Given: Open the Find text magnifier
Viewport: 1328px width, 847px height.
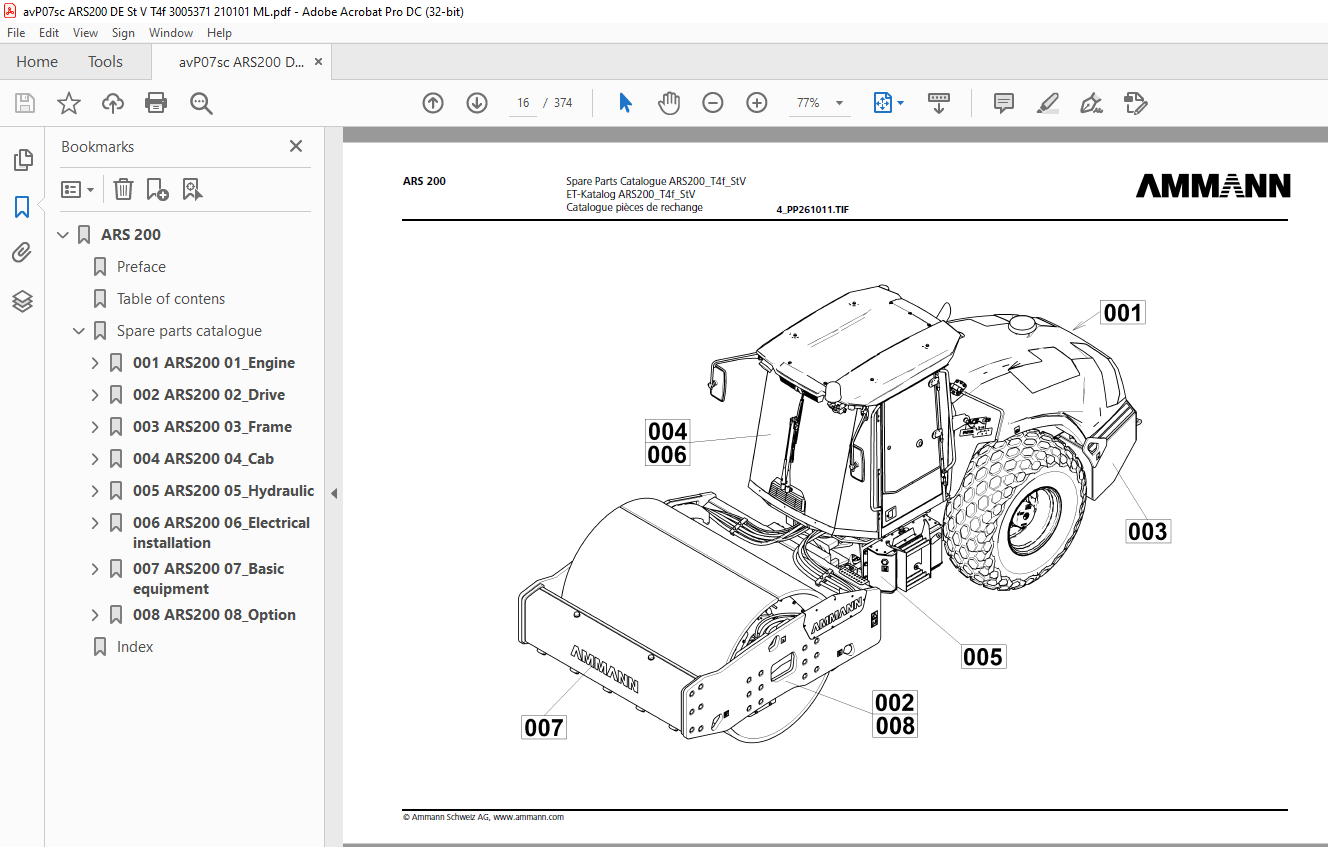Looking at the screenshot, I should coord(201,103).
